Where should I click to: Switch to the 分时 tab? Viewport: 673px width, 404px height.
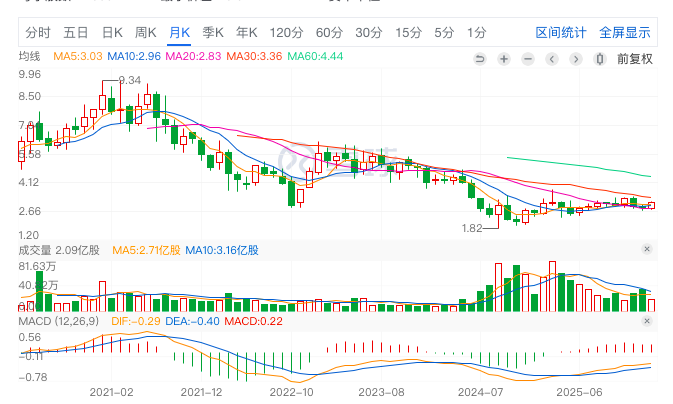[x=37, y=32]
